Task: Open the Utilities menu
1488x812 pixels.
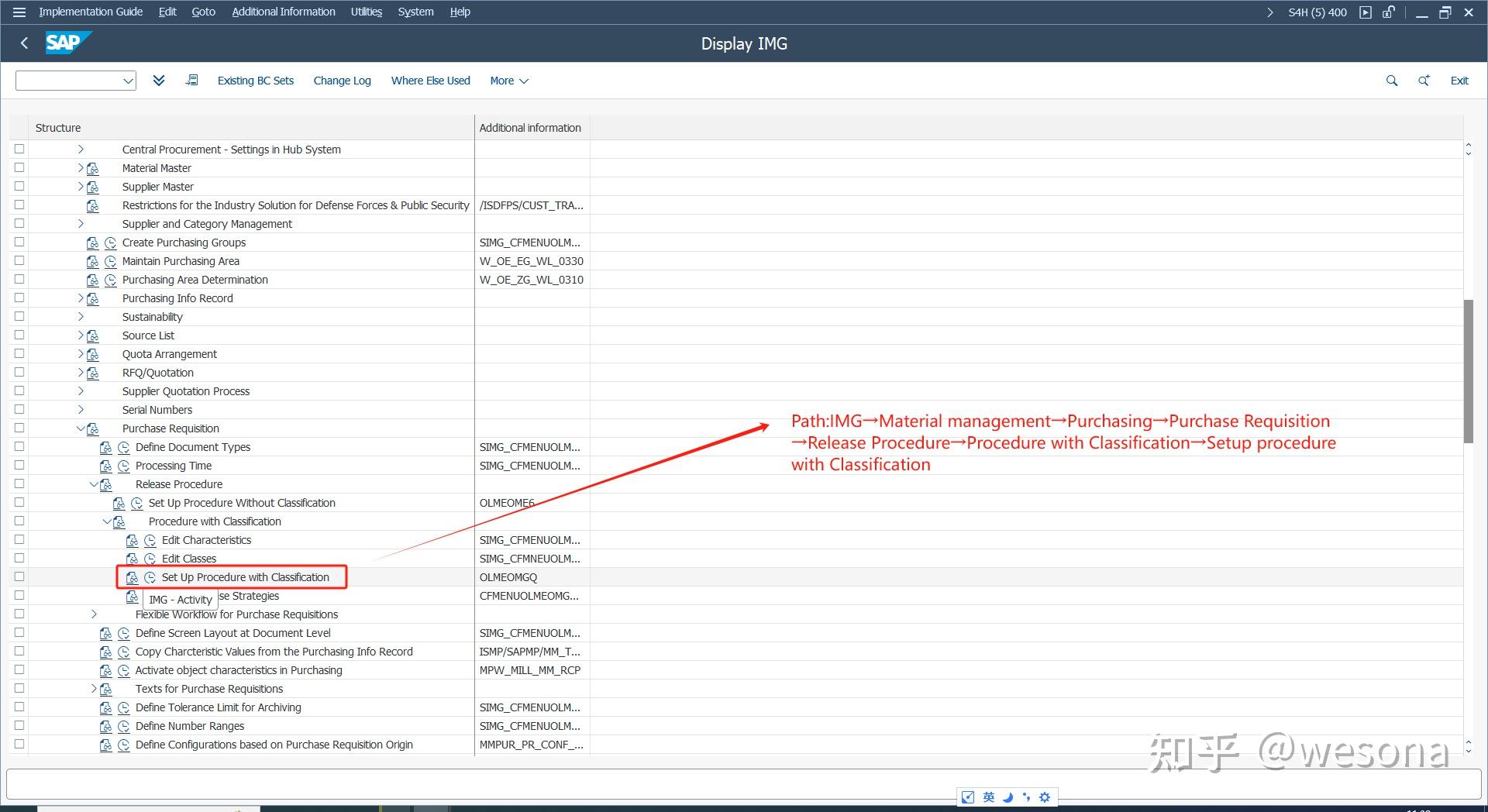Action: coord(366,12)
